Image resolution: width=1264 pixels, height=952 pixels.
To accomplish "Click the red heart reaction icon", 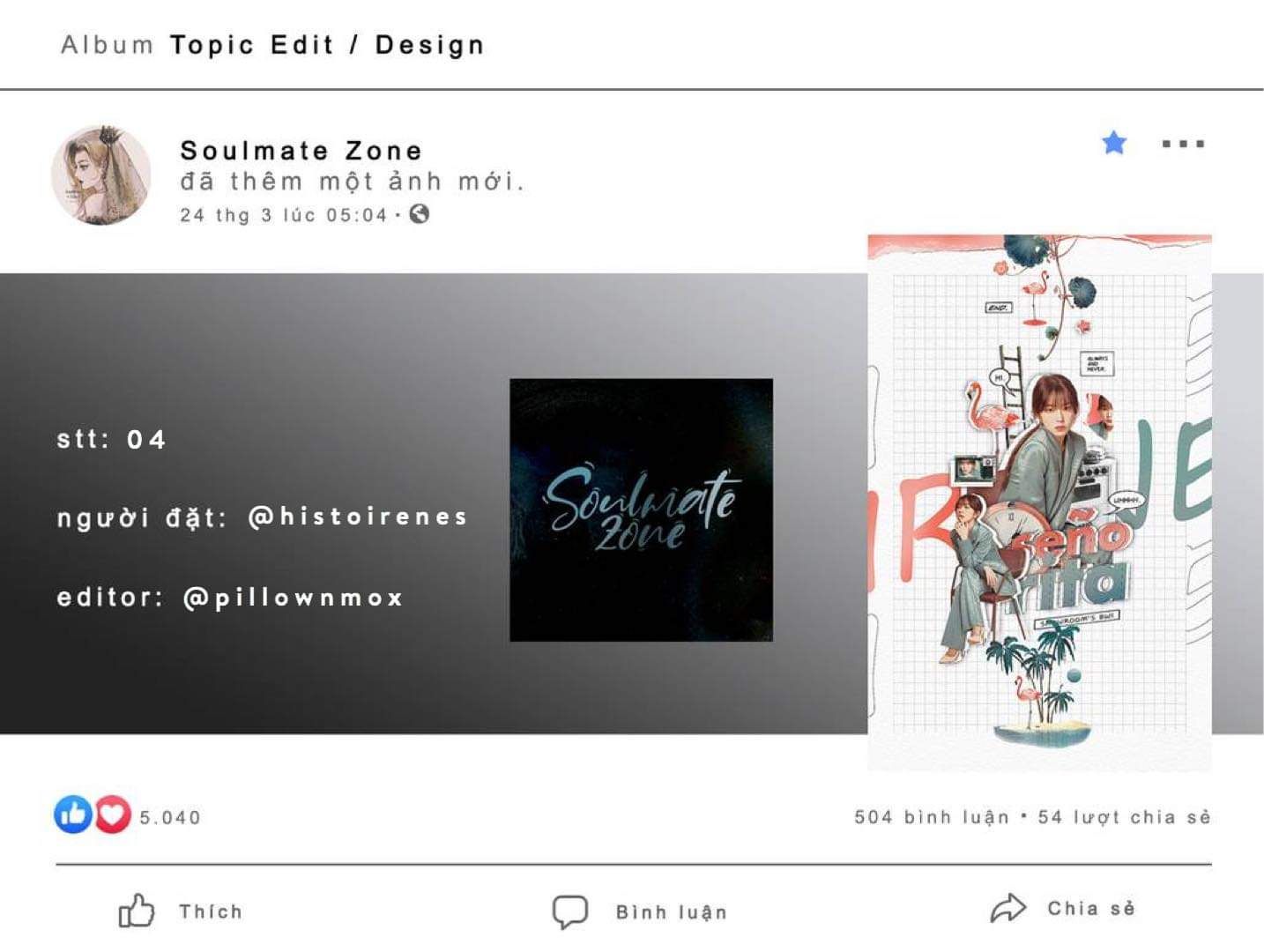I will tap(112, 814).
